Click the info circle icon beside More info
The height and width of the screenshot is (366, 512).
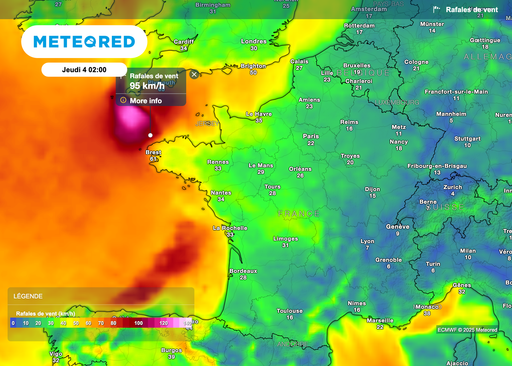click(x=123, y=100)
